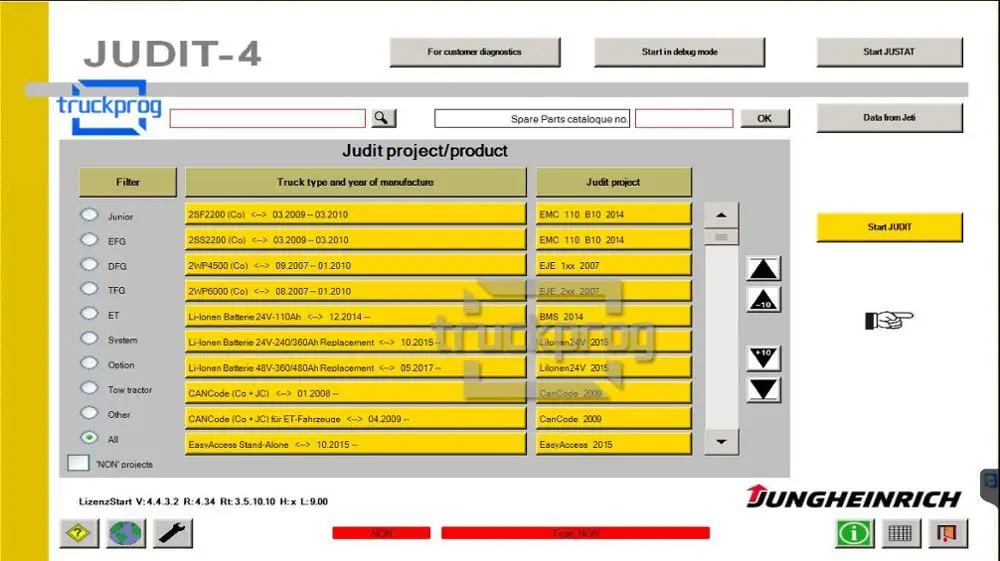This screenshot has width=1000, height=561.
Task: Click the Filter column header
Action: click(x=128, y=182)
